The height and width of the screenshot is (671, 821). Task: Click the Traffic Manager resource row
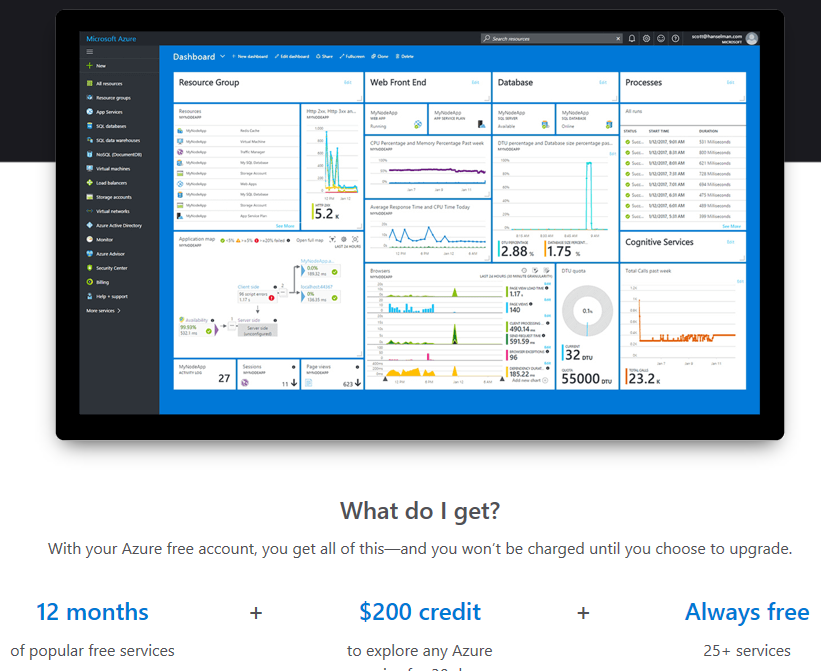point(237,152)
